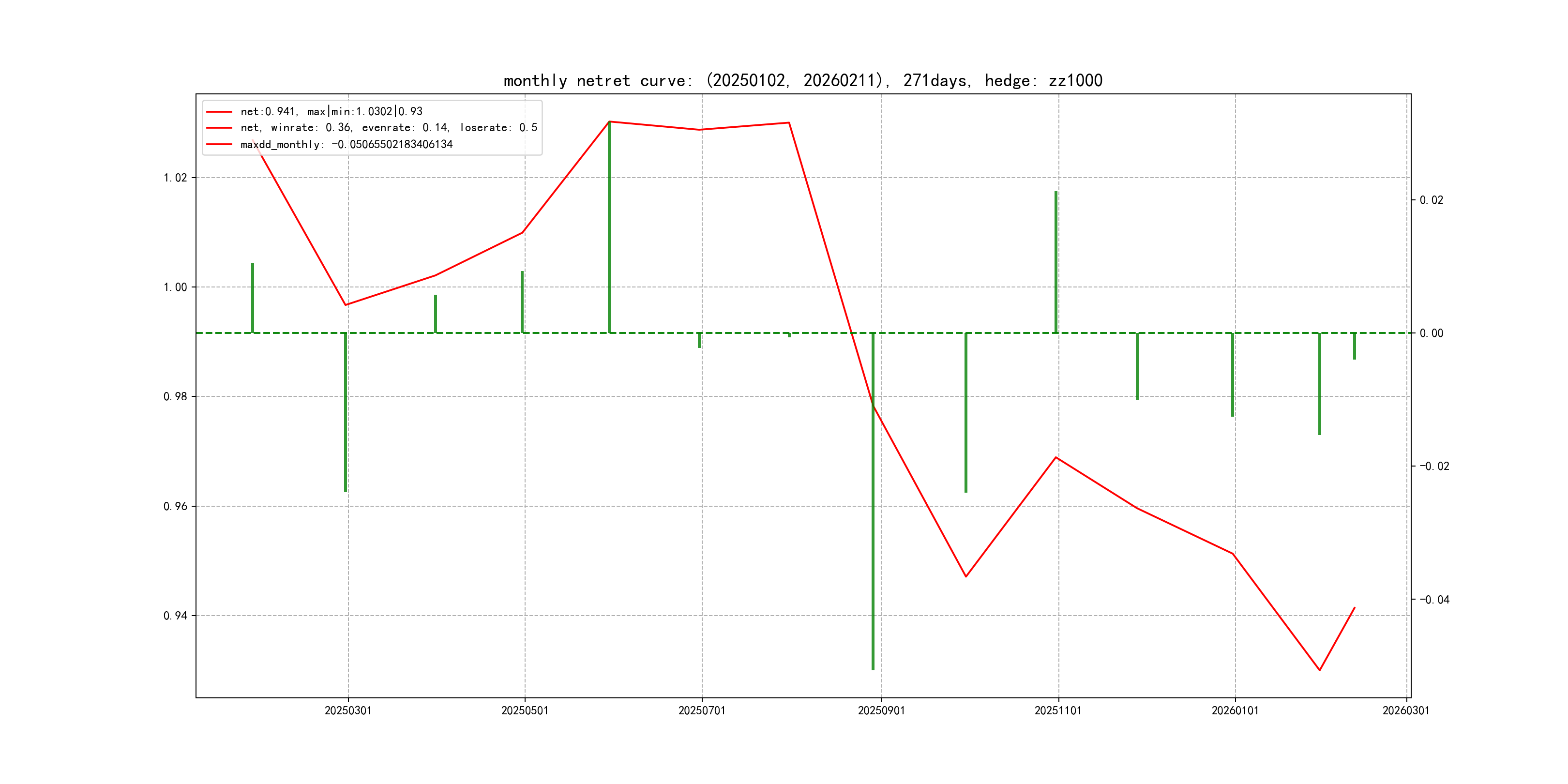
Task: Click the chart title 'monthly netret curve'
Action: coord(802,80)
